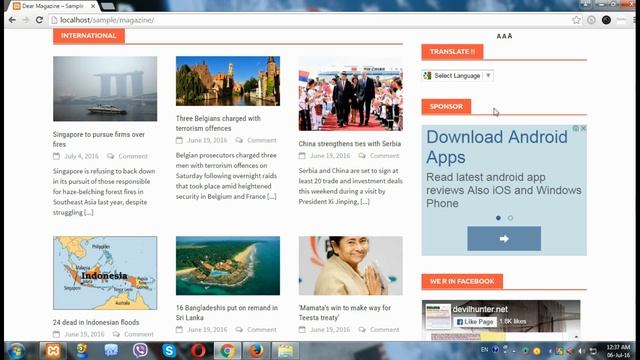Click the Facebook Like Page button
Image resolution: width=640 pixels, height=360 pixels.
pos(475,322)
